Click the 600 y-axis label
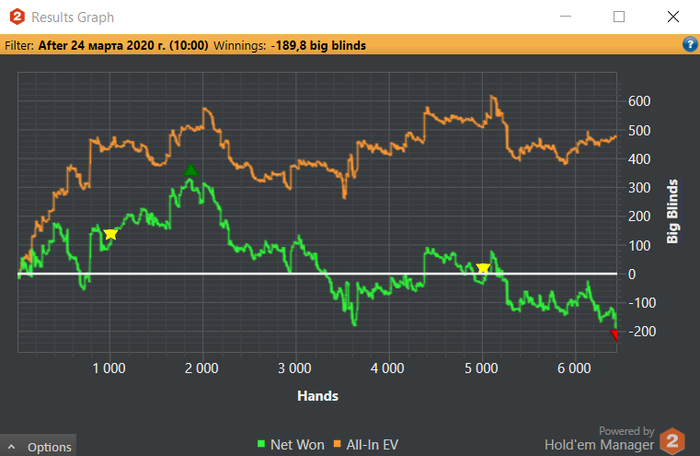The width and height of the screenshot is (700, 456). pos(639,101)
